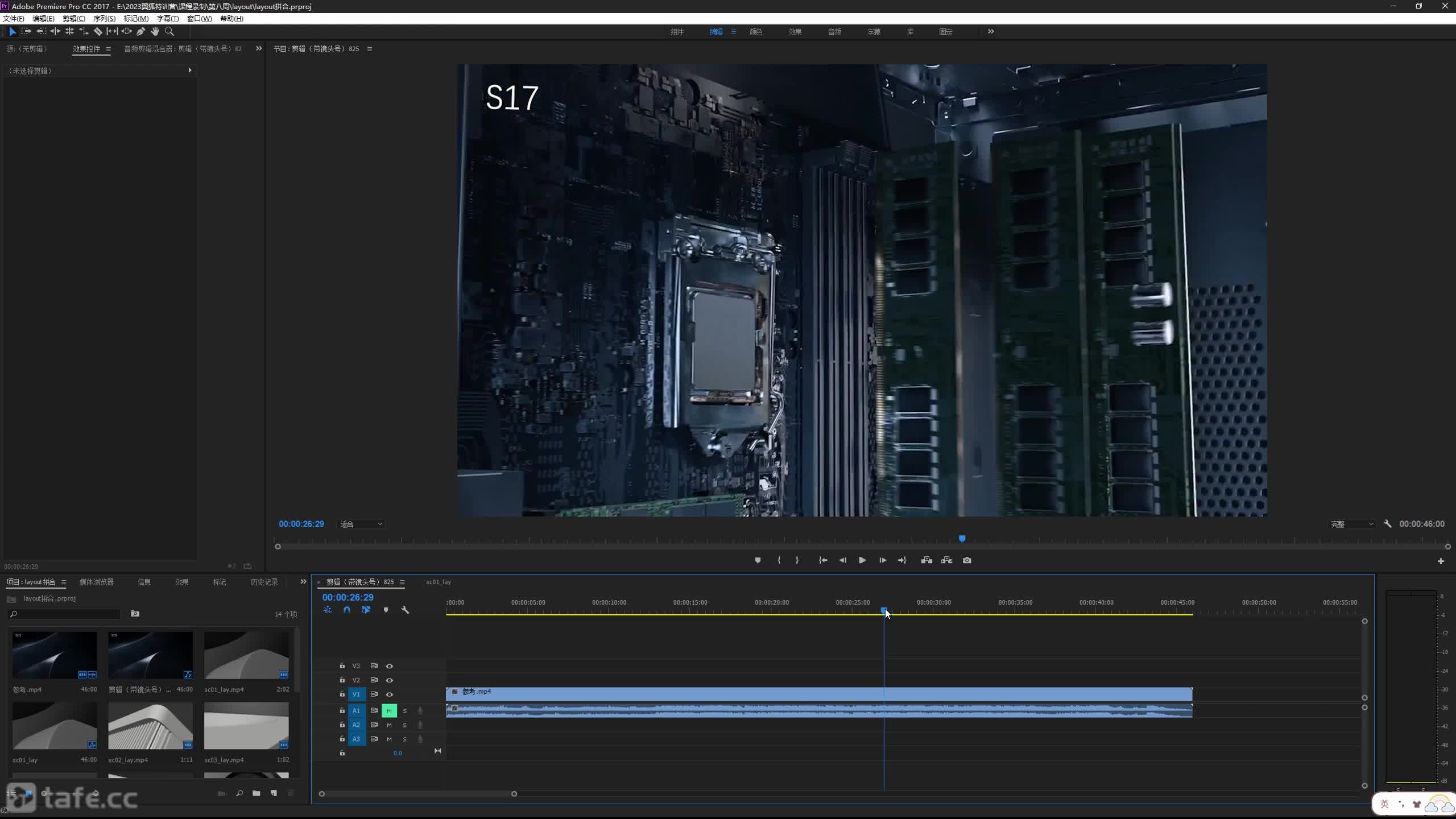1456x819 pixels.
Task: Export a frame with the camera icon
Action: [967, 560]
